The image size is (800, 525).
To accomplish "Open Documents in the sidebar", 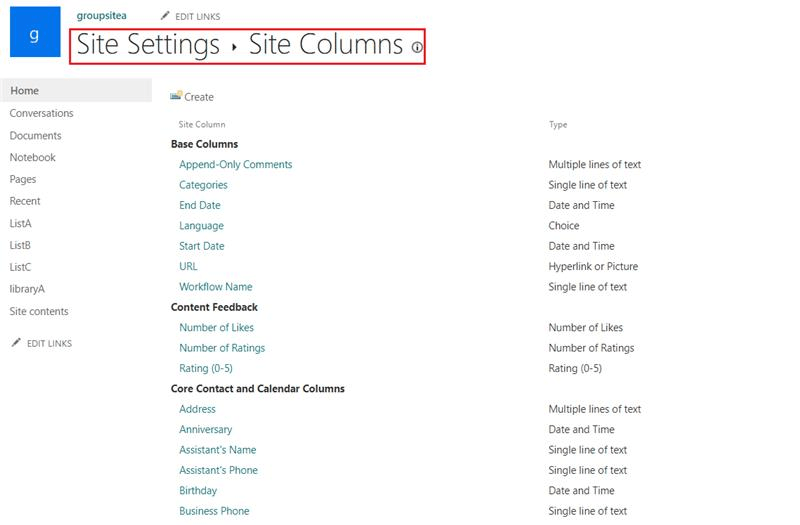I will click(x=35, y=136).
